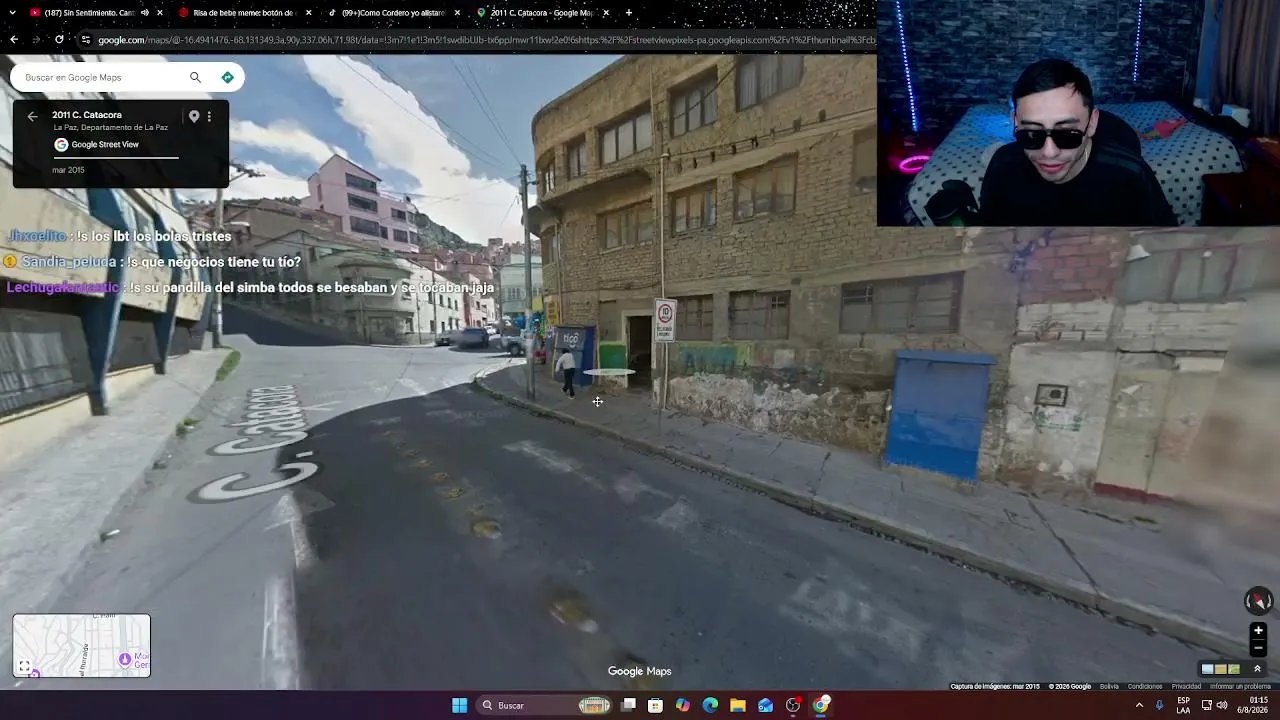Click the microphone icon in system tray
The height and width of the screenshot is (720, 1280).
coord(1160,705)
